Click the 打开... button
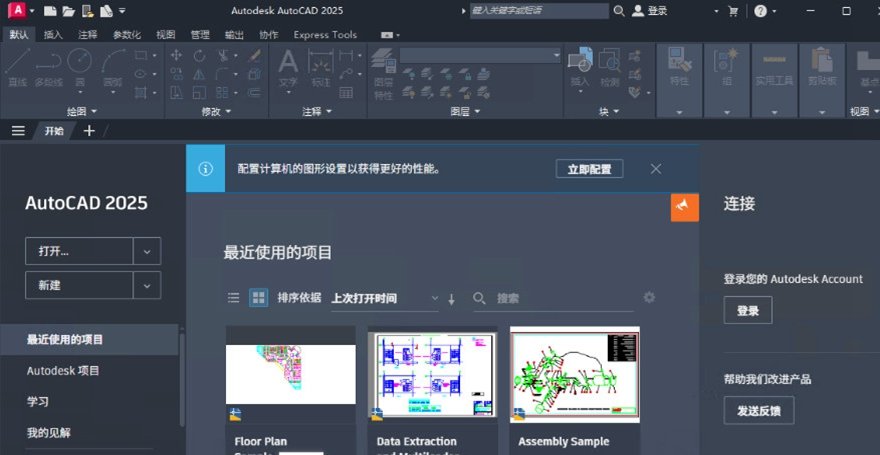This screenshot has height=455, width=880. (79, 251)
